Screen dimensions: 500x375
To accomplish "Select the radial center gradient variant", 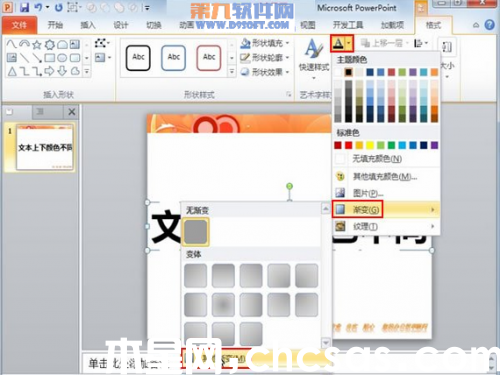I will point(223,304).
